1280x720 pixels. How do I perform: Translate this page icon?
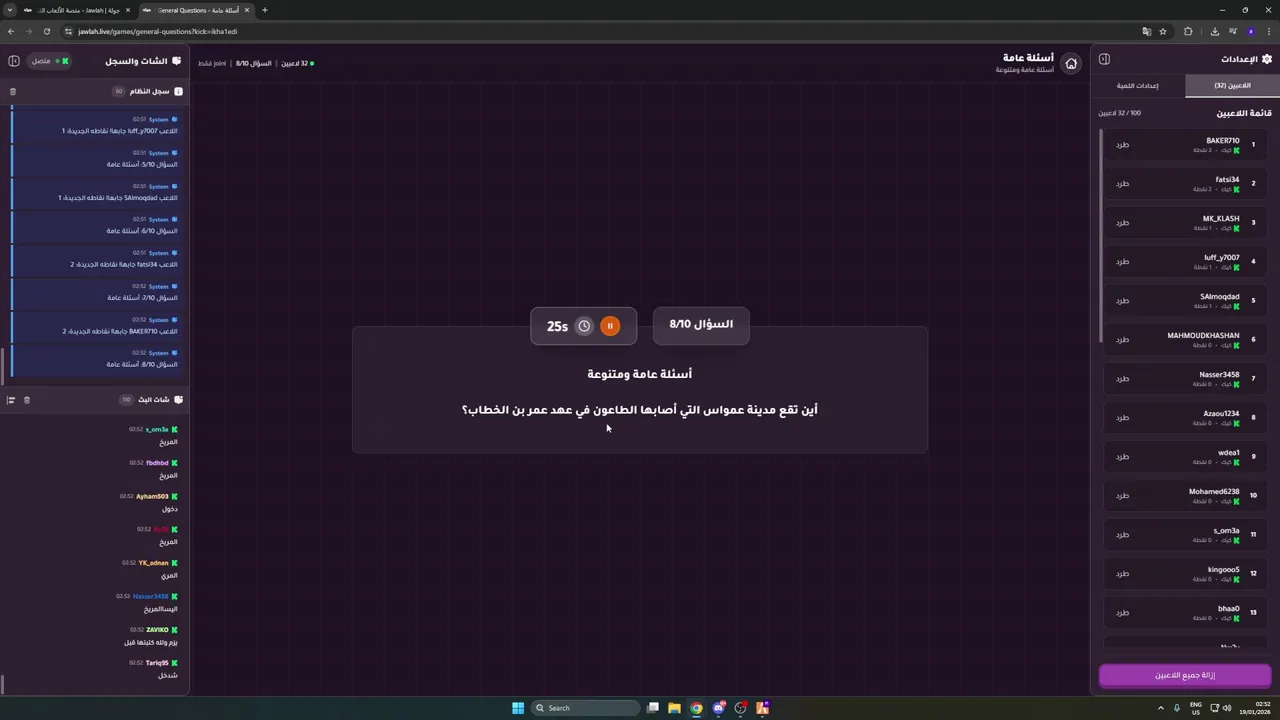point(1147,31)
